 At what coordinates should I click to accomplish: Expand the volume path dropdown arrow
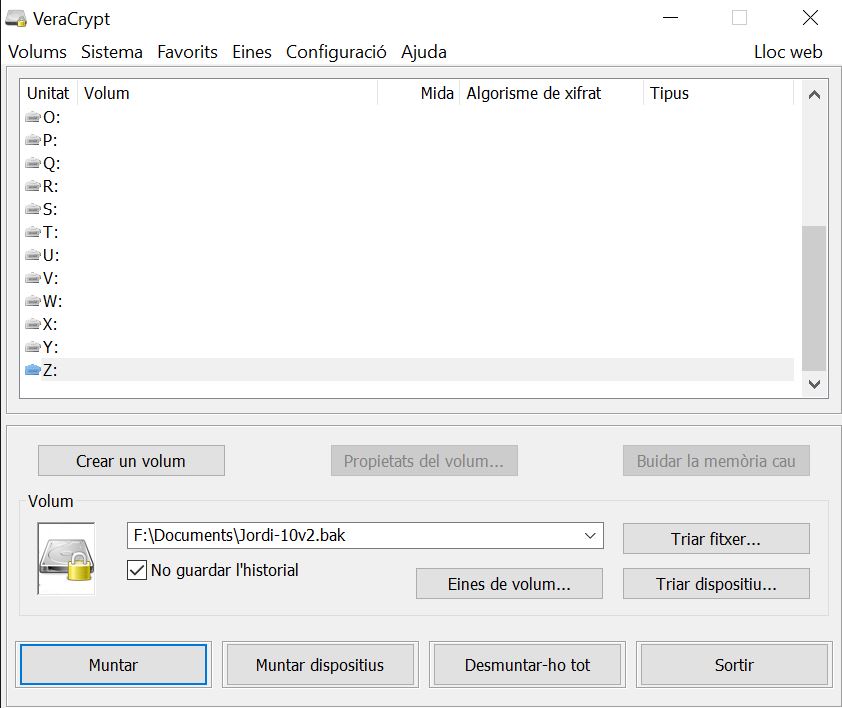pyautogui.click(x=590, y=536)
